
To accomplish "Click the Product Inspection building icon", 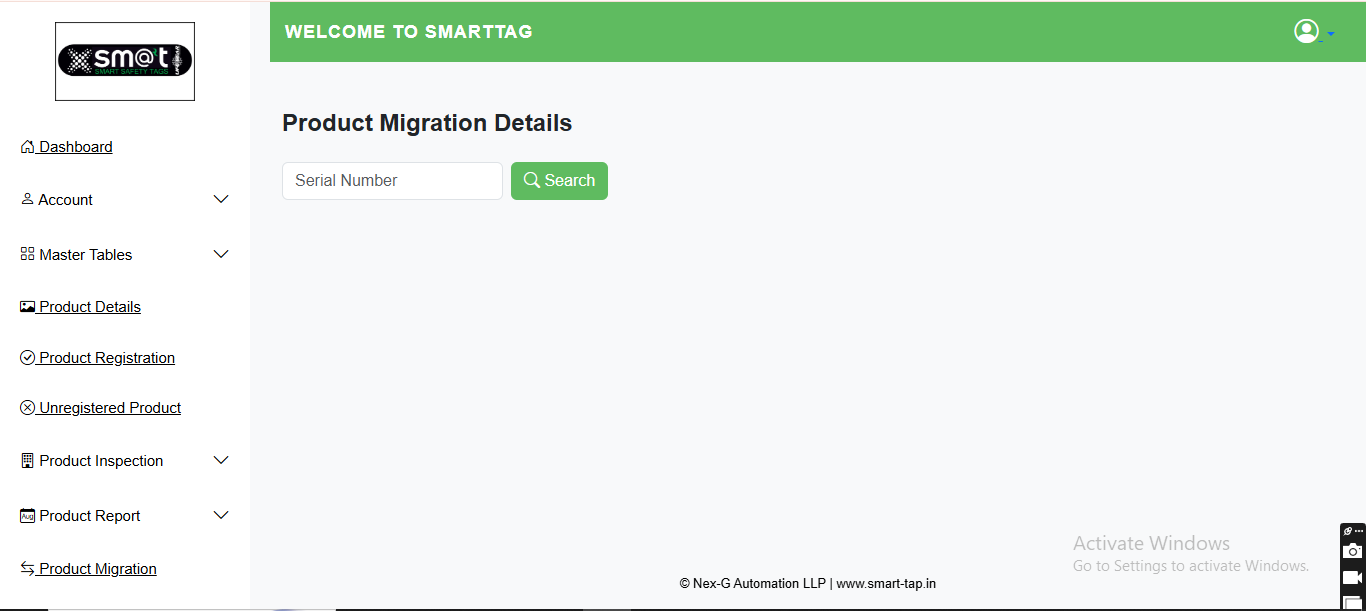I will coord(27,461).
